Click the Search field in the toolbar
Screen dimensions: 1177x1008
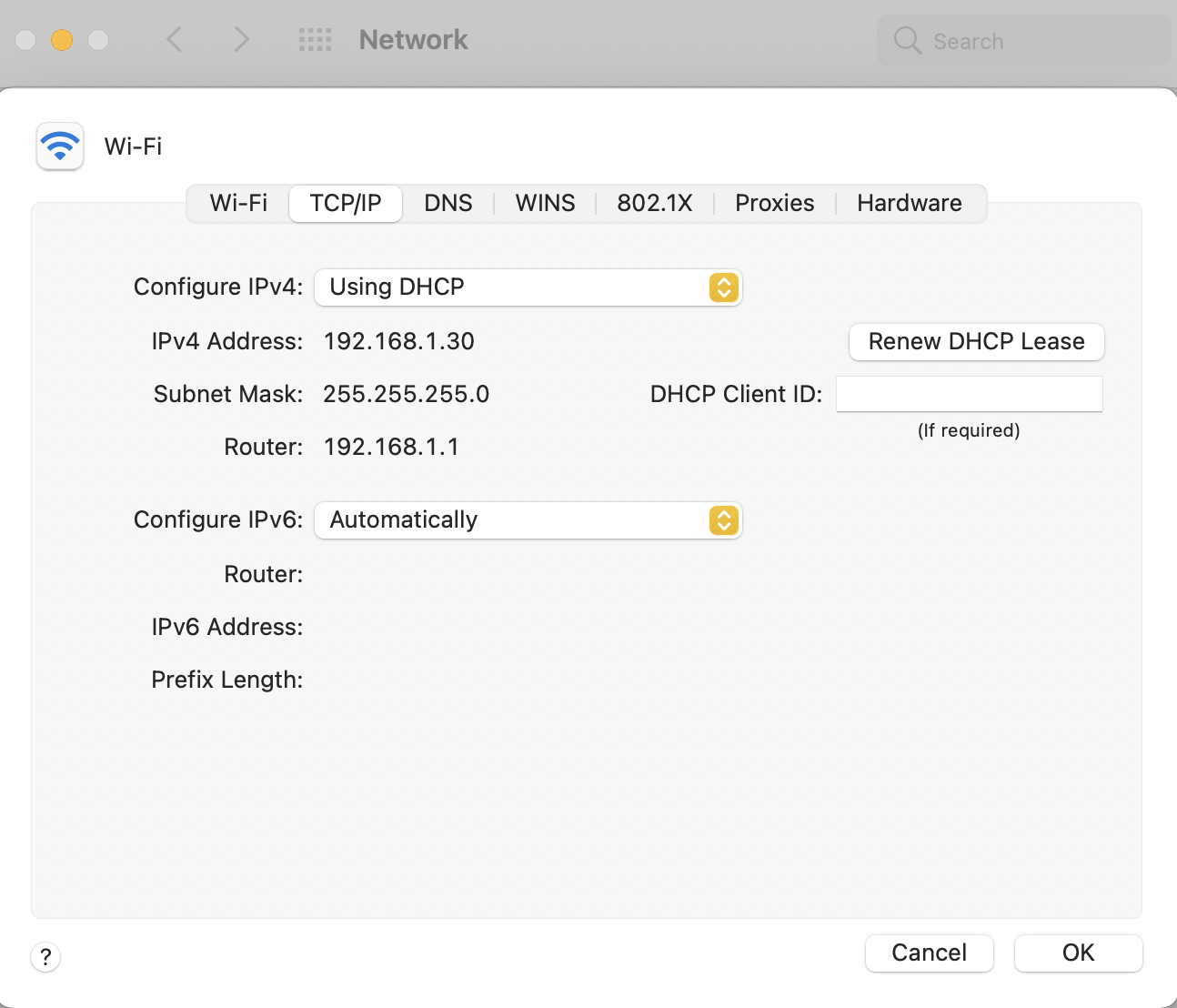tap(1024, 41)
